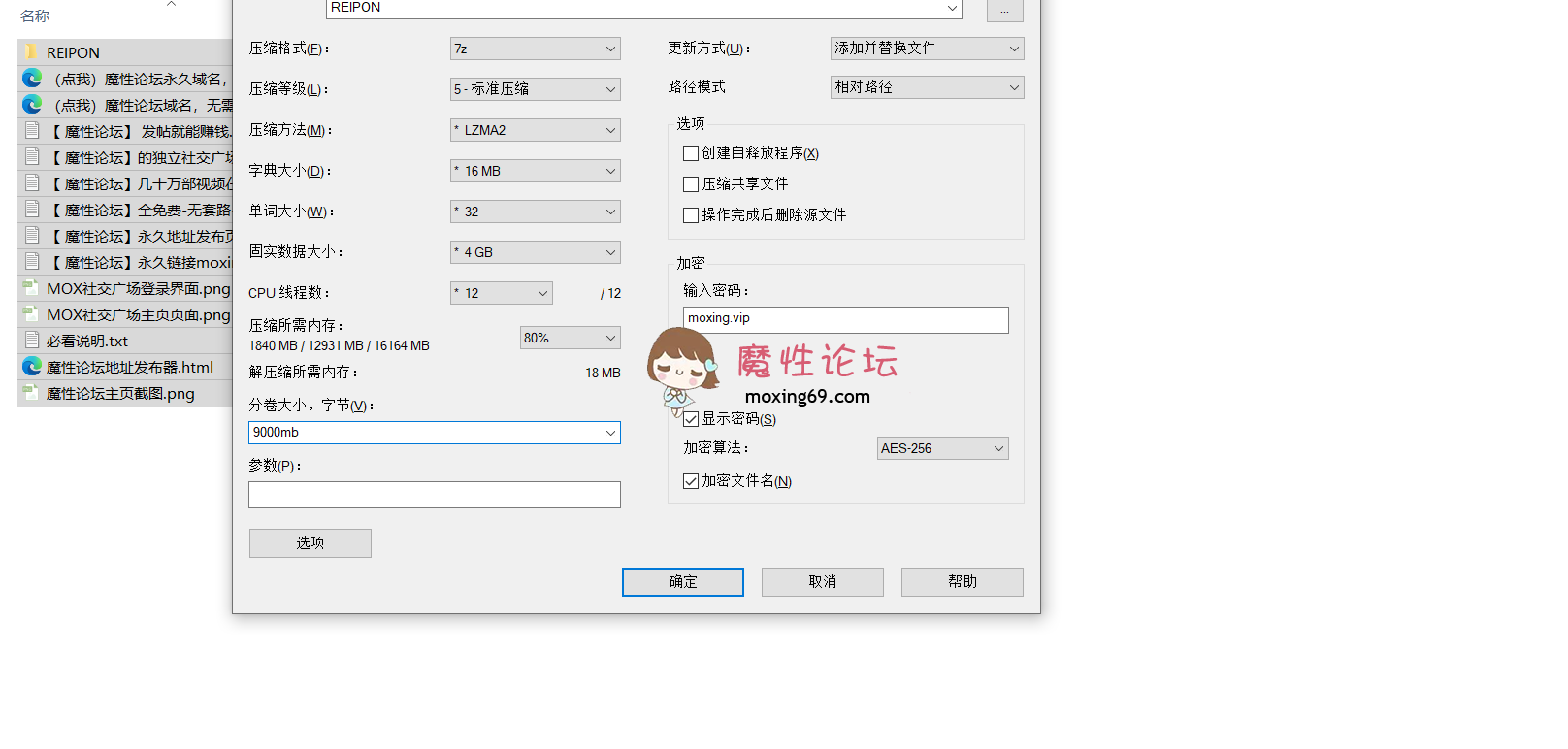The height and width of the screenshot is (749, 1568).
Task: Click text file icon of 必看说明.txt
Action: click(x=32, y=341)
